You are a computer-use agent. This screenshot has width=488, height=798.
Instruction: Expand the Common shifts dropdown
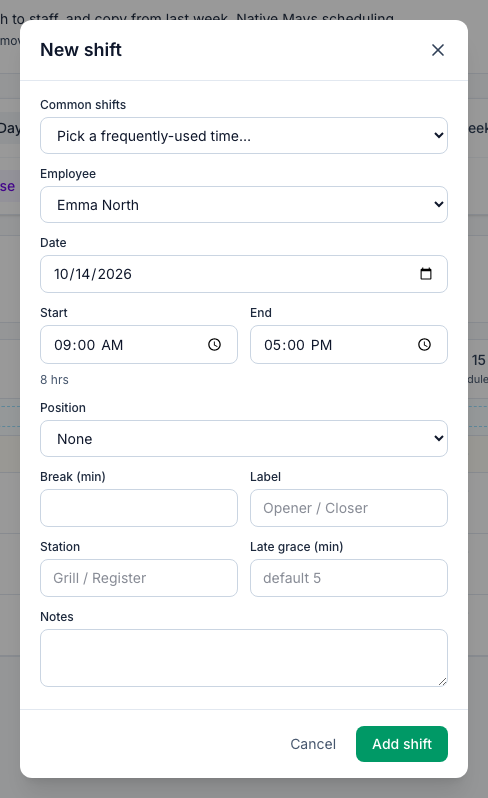coord(244,135)
